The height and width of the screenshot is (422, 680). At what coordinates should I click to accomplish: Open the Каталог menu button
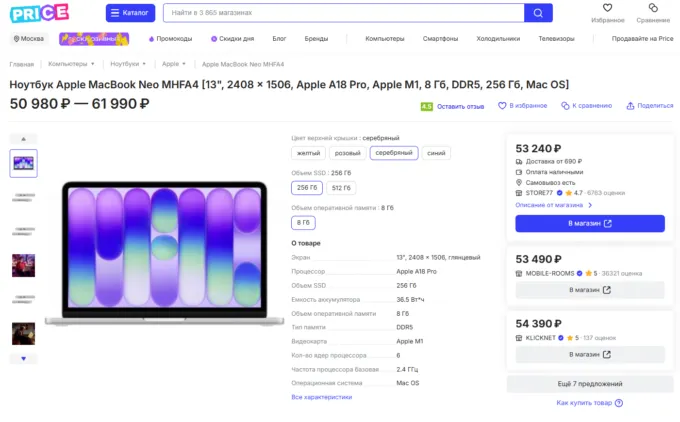click(131, 13)
